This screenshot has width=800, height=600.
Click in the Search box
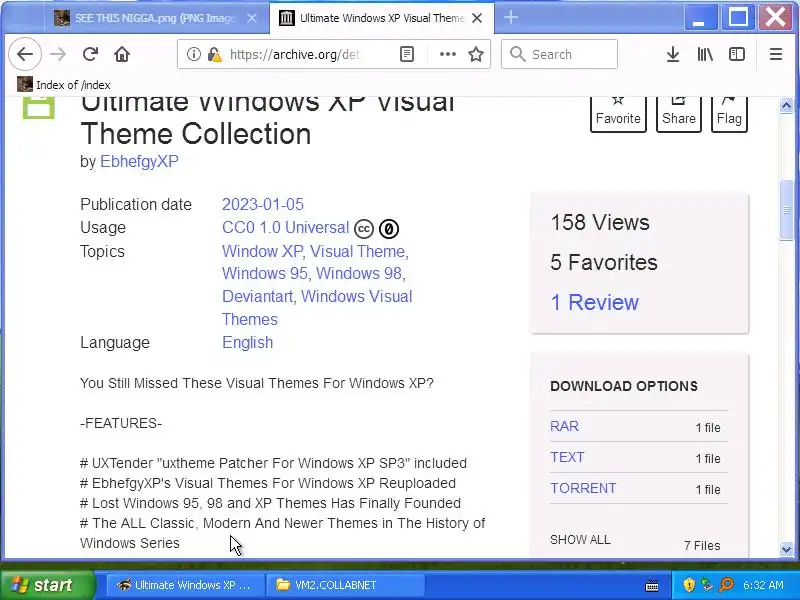pyautogui.click(x=559, y=54)
